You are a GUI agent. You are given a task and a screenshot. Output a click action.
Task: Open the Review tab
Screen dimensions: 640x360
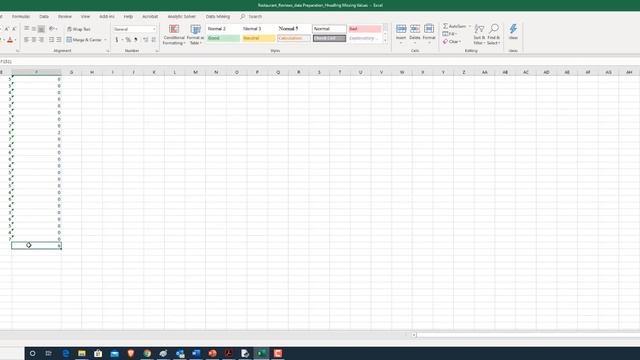click(64, 17)
